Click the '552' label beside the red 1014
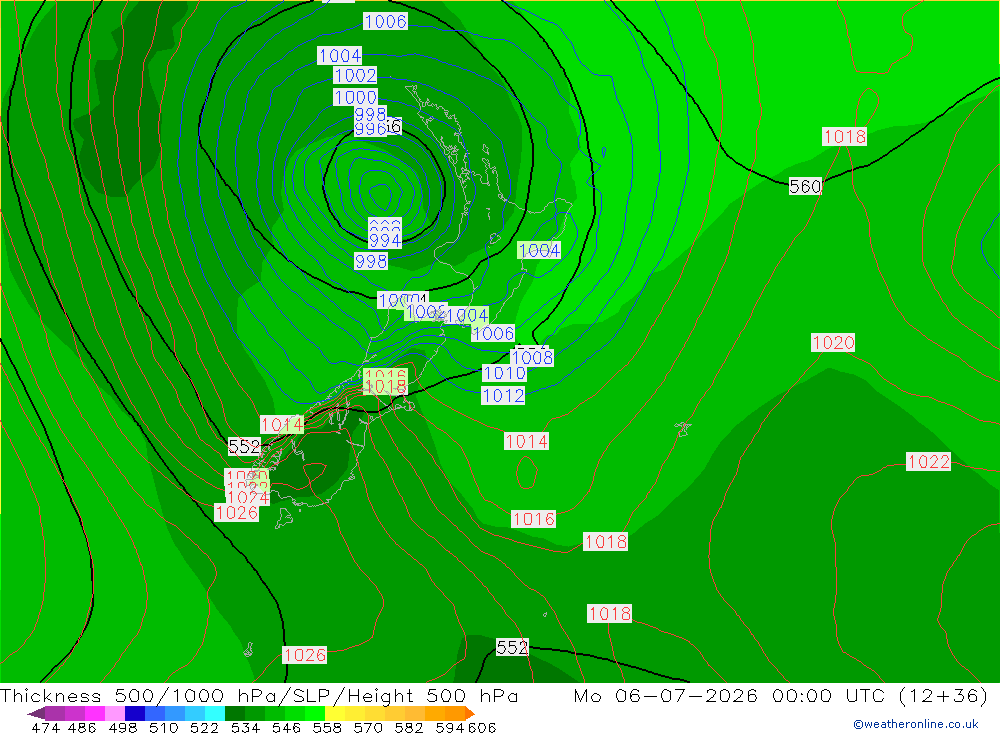 [244, 446]
